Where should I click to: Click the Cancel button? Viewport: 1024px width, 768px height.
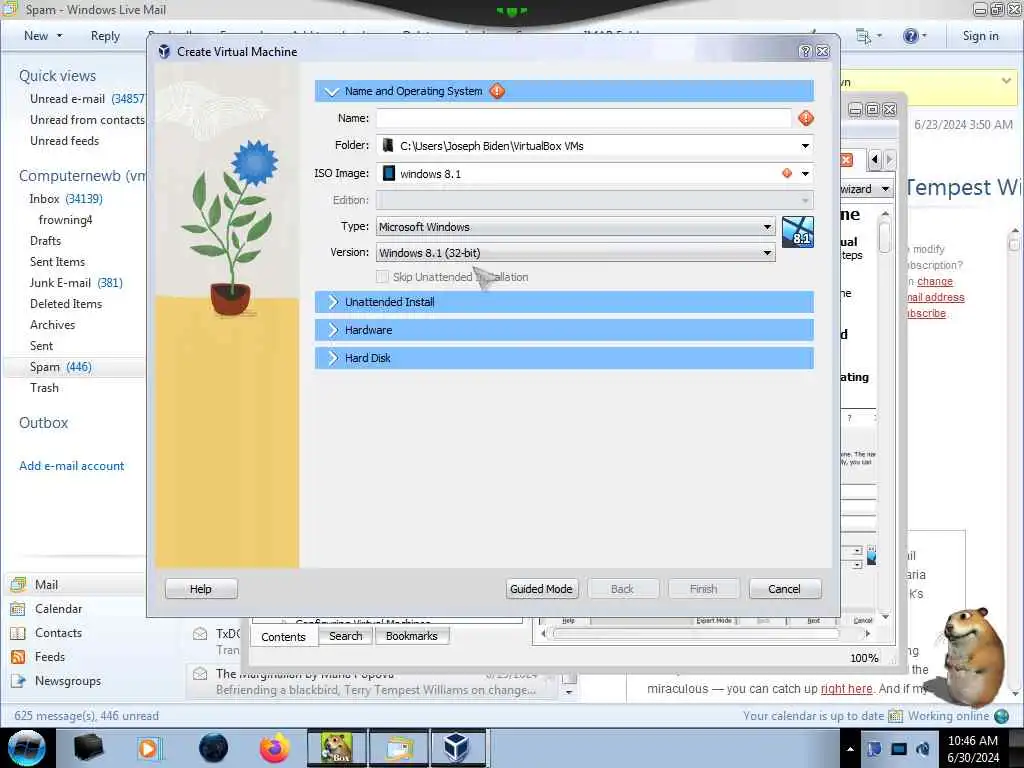click(x=784, y=589)
